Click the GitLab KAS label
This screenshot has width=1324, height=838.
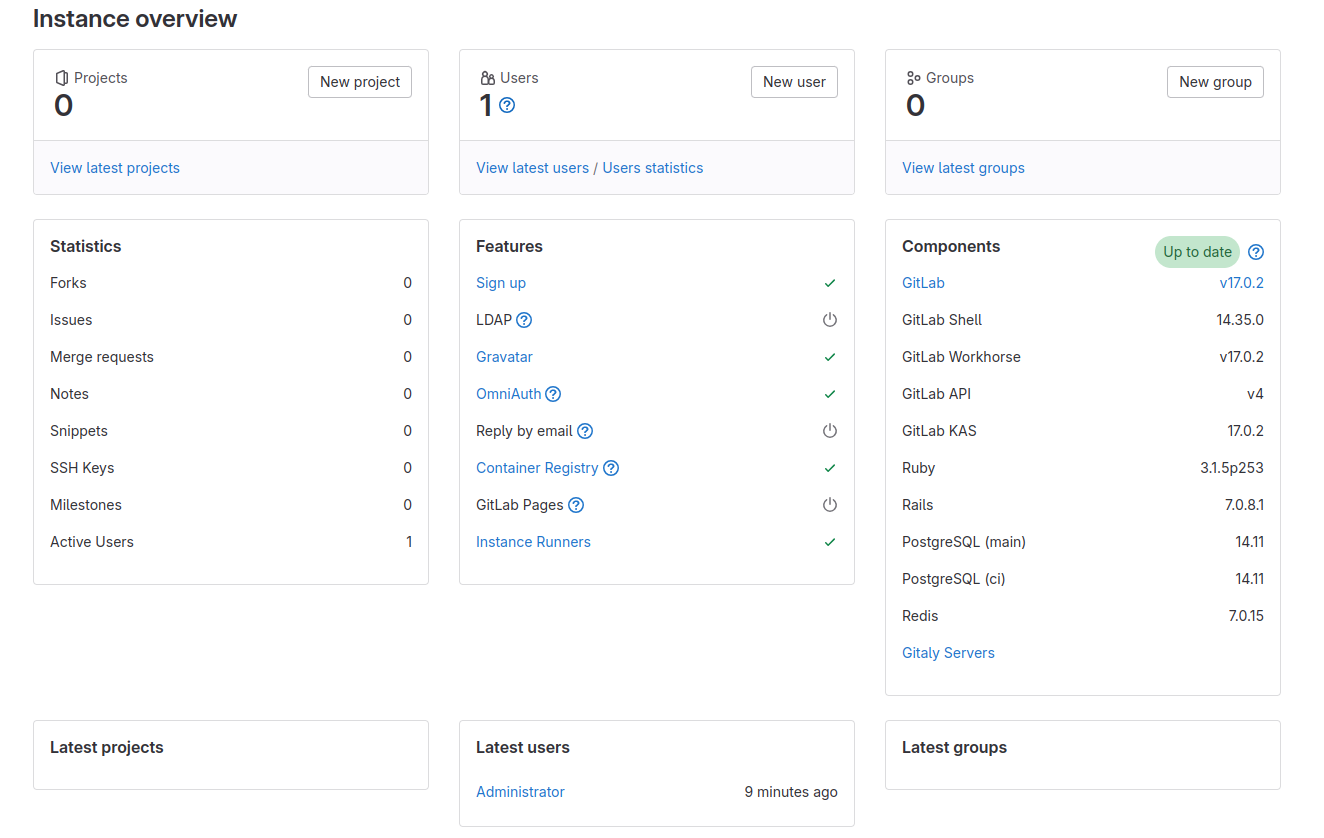click(939, 431)
